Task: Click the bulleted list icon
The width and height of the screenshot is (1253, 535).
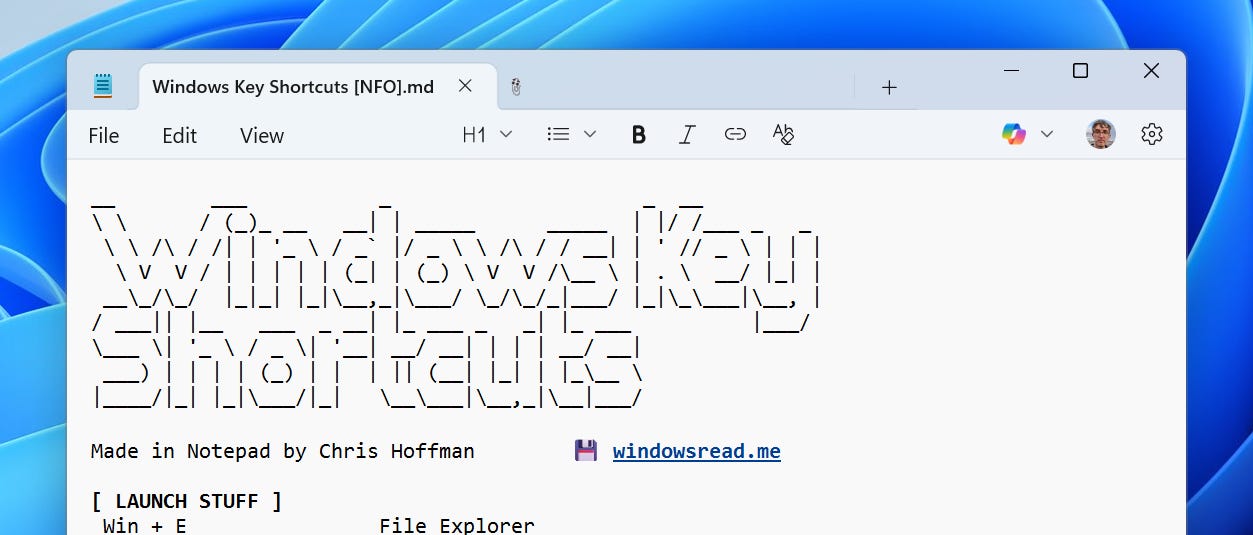Action: coord(558,134)
